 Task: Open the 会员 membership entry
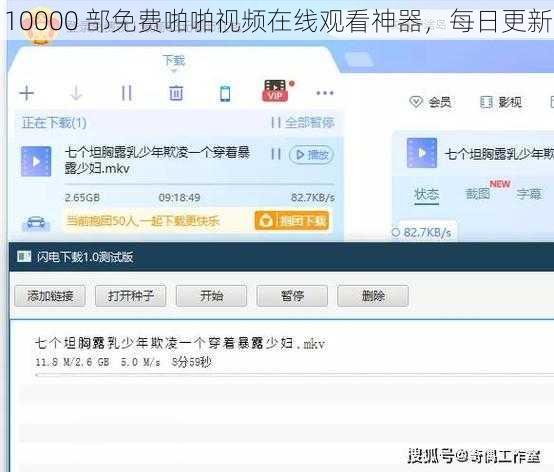[430, 102]
